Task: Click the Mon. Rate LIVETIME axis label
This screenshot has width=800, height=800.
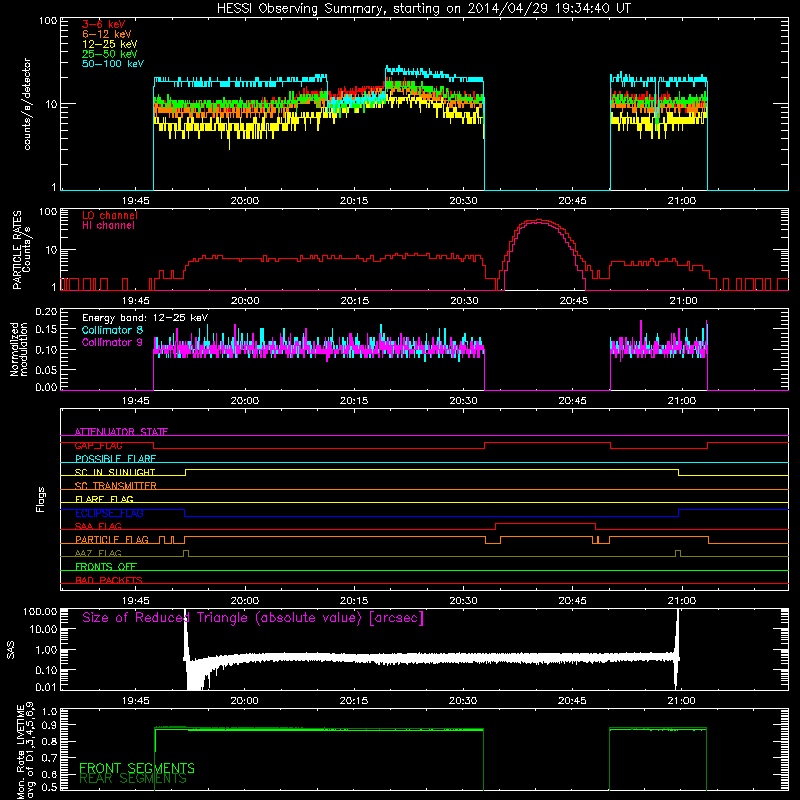Action: coord(25,750)
